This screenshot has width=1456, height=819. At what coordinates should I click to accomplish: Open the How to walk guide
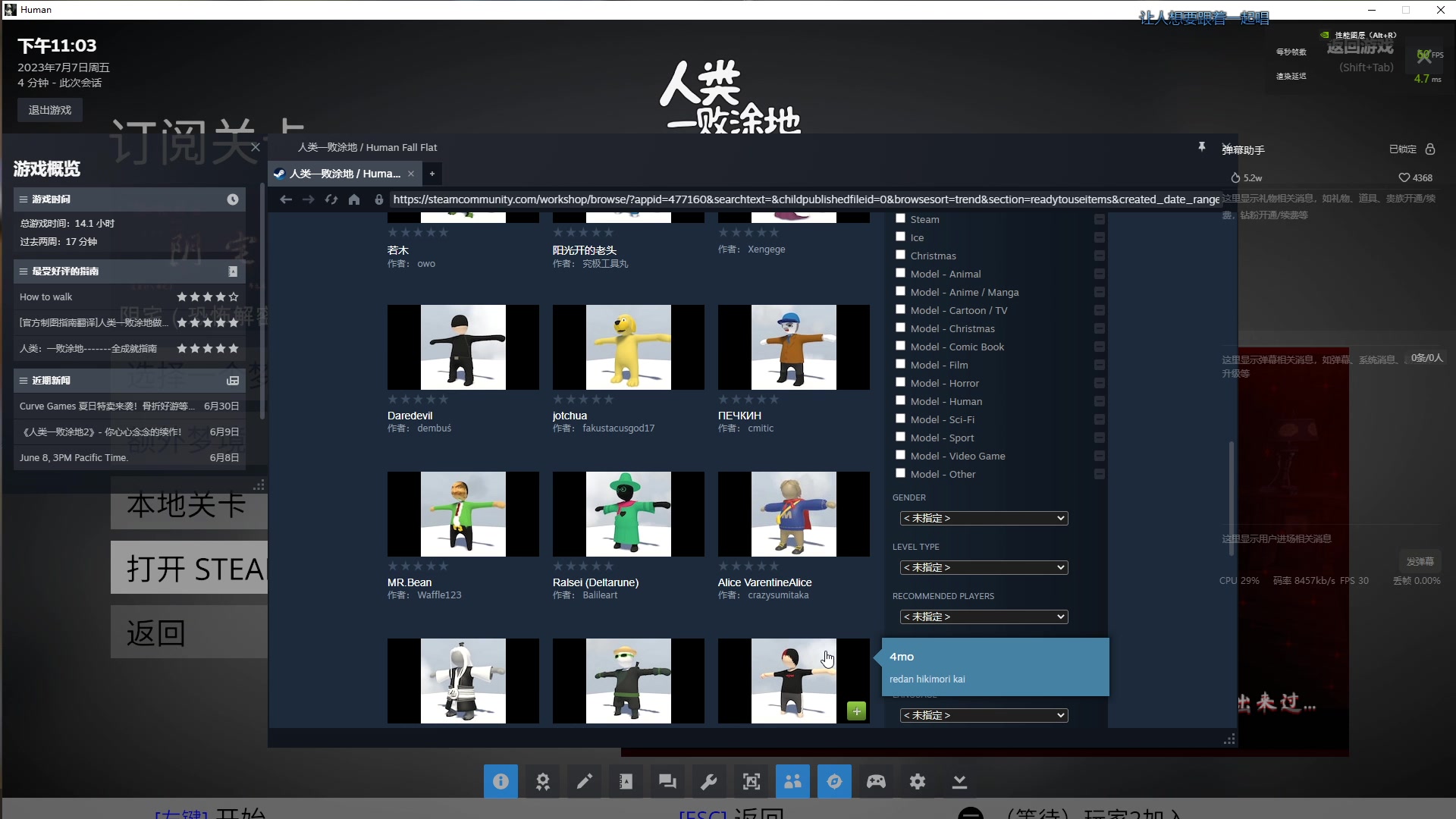(130, 297)
